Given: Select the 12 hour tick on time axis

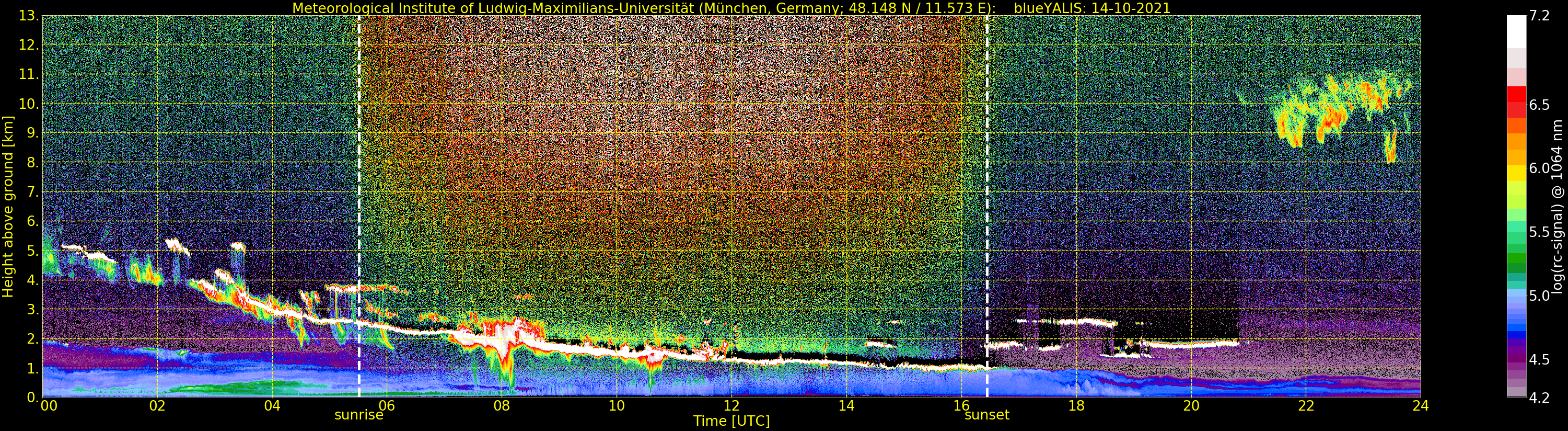Looking at the screenshot, I should [731, 406].
